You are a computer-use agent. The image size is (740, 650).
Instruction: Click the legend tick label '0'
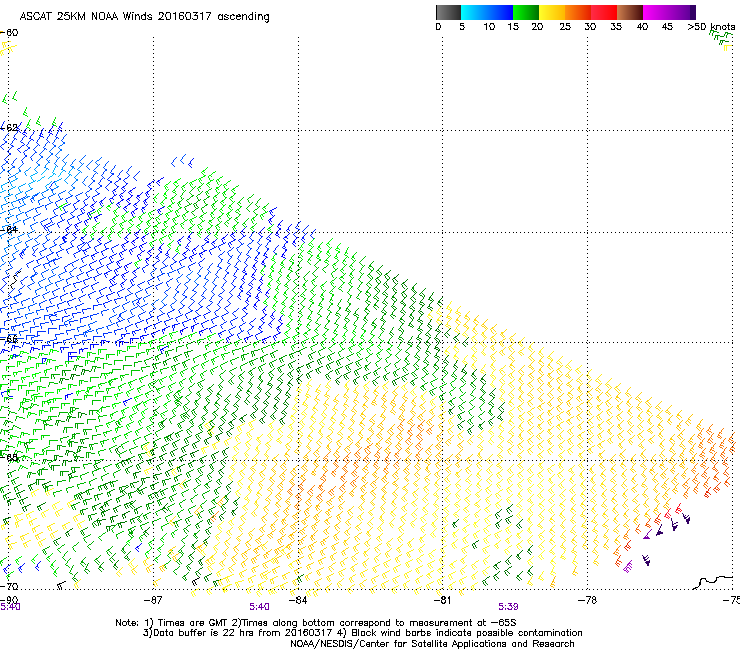(438, 27)
